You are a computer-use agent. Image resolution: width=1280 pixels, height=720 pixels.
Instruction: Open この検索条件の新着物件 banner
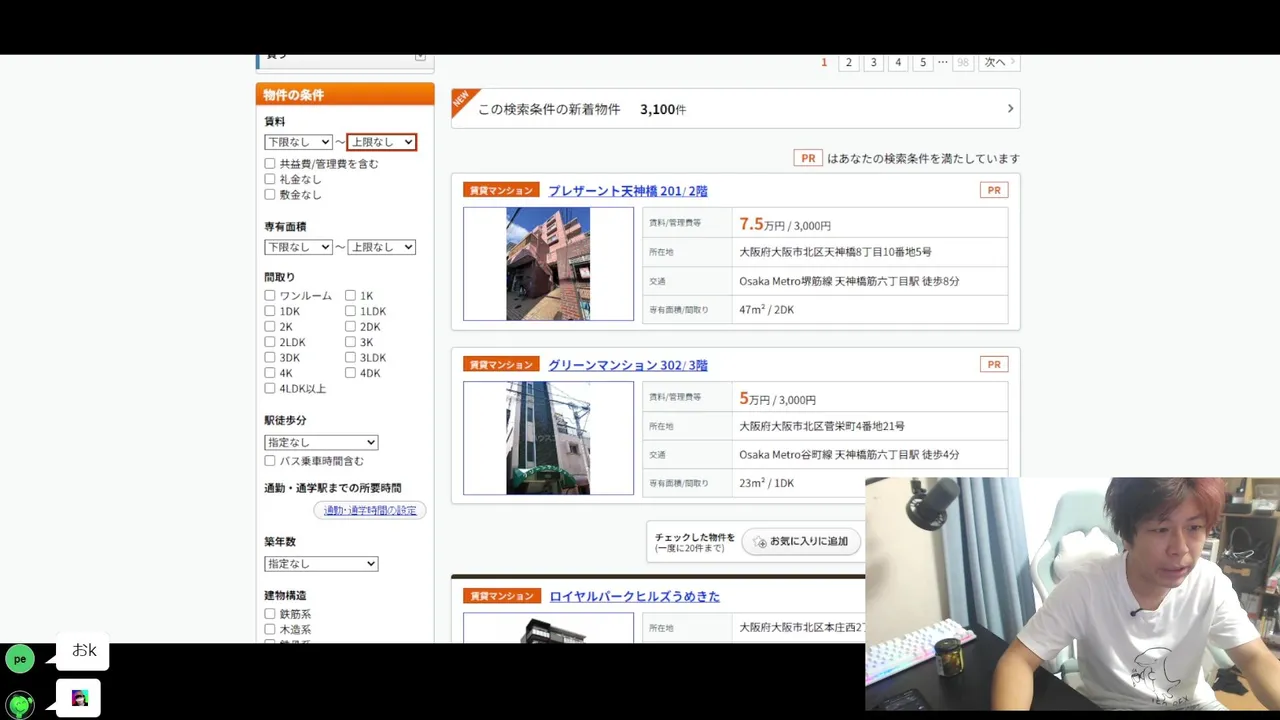coord(735,109)
